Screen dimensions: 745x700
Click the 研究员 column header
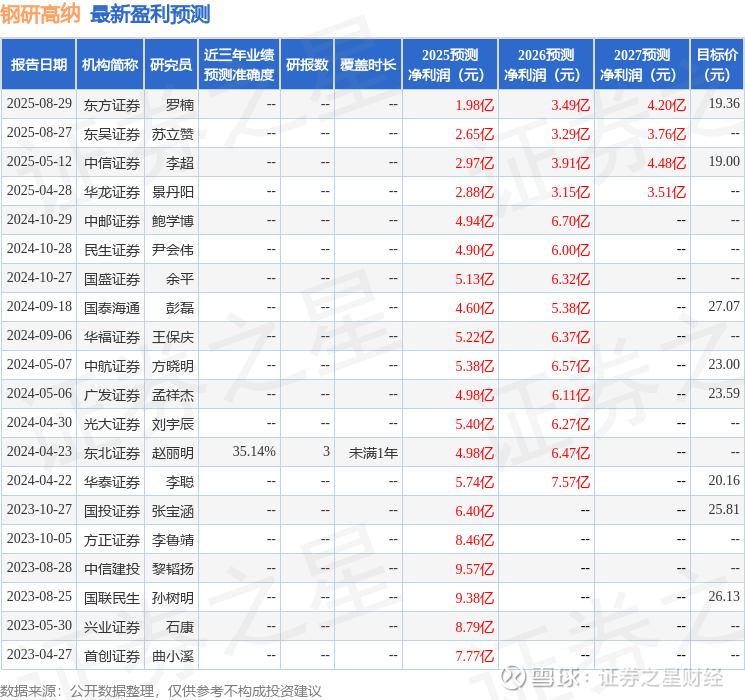coord(171,65)
